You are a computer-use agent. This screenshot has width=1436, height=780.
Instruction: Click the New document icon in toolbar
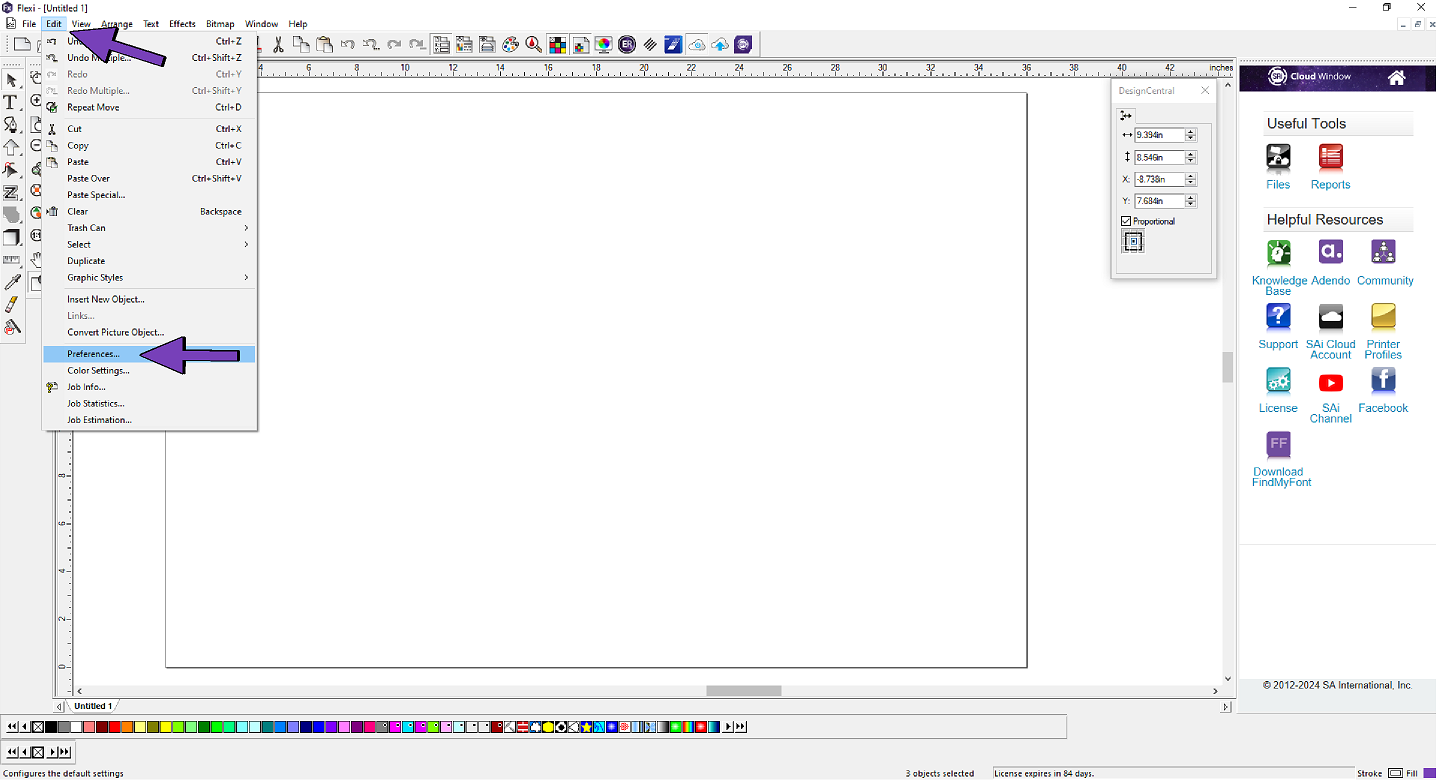tap(22, 44)
